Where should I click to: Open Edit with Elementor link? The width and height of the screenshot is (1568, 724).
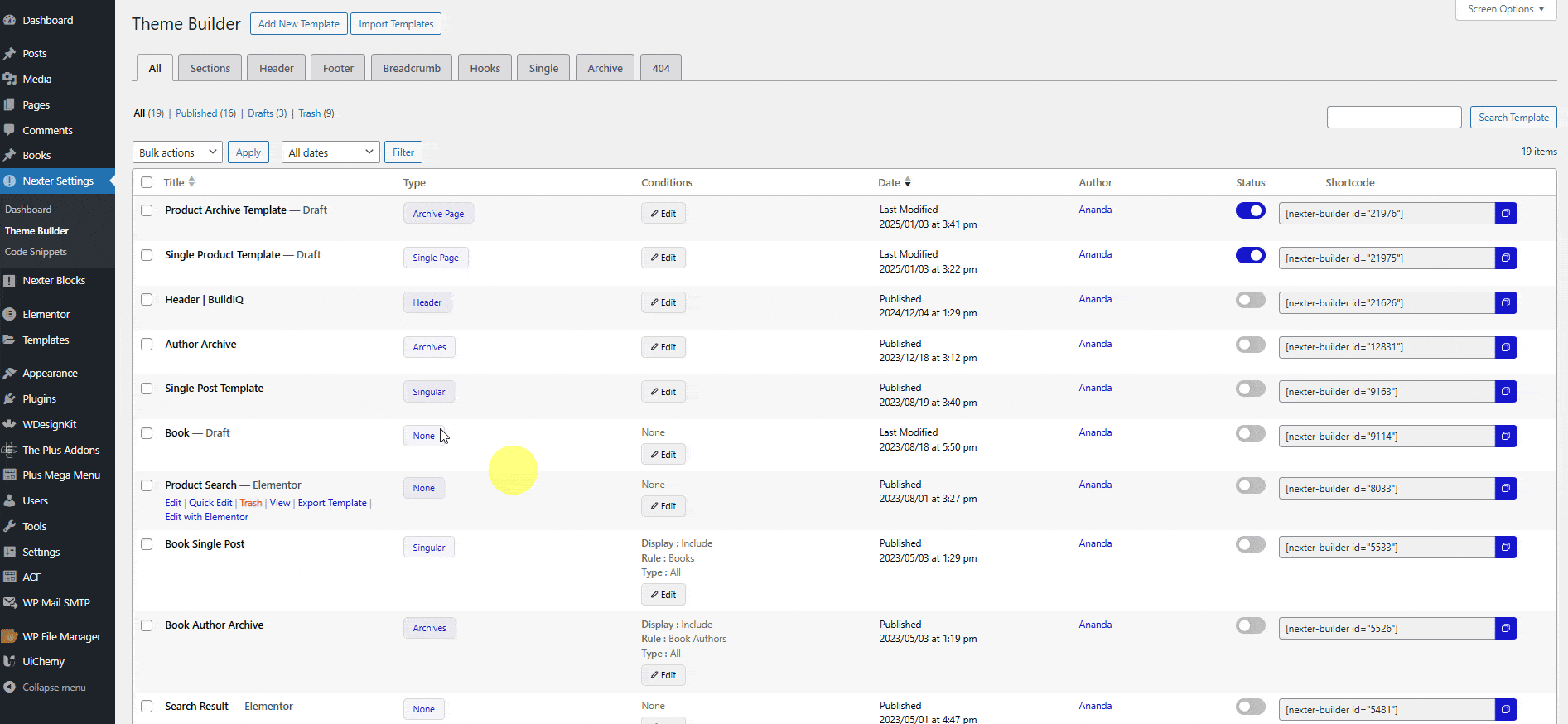206,517
